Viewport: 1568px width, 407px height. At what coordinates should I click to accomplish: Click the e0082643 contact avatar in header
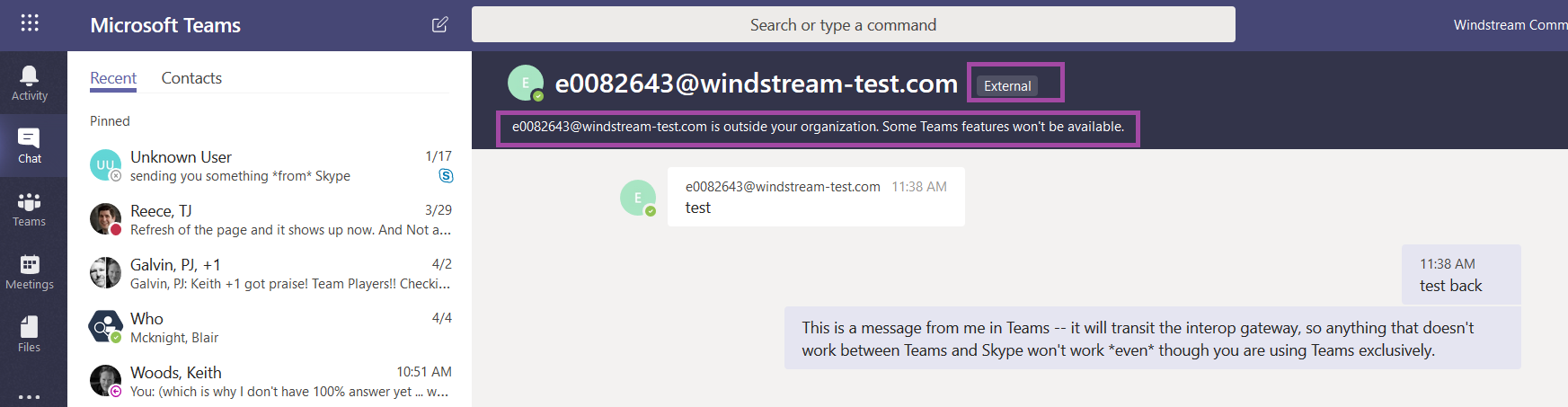click(526, 83)
